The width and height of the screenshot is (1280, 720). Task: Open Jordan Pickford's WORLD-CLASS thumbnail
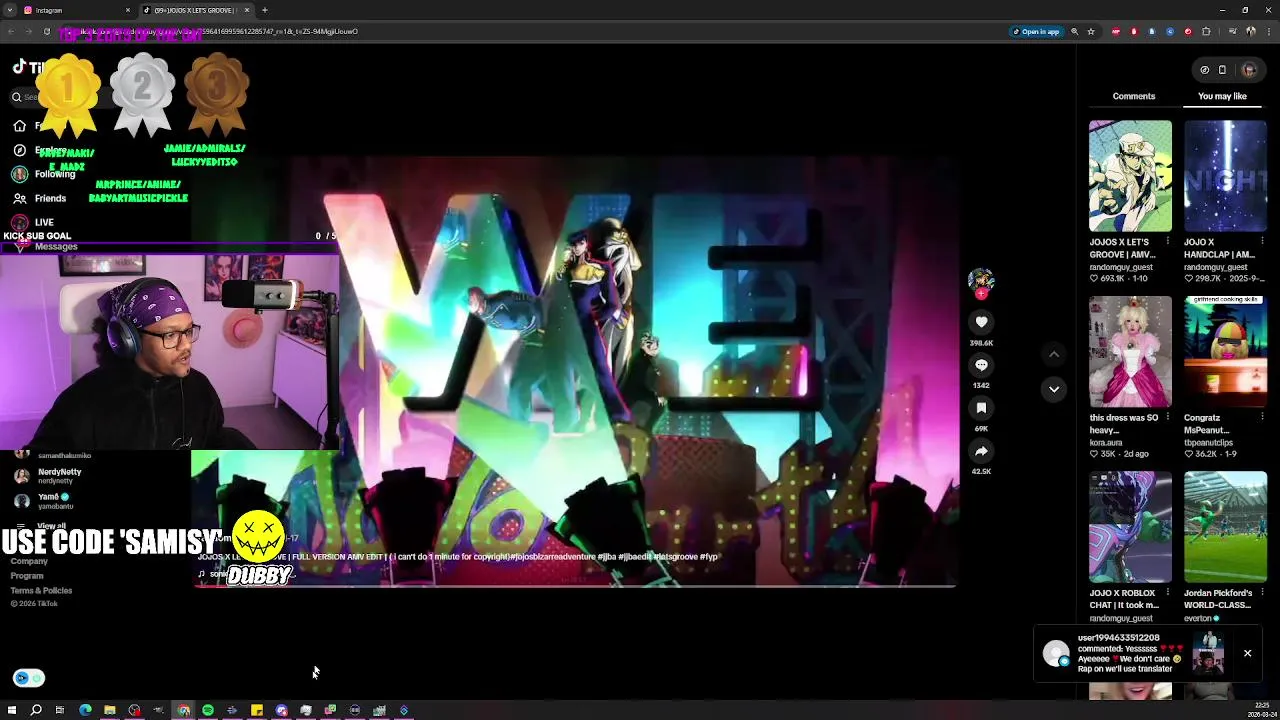[x=1225, y=527]
